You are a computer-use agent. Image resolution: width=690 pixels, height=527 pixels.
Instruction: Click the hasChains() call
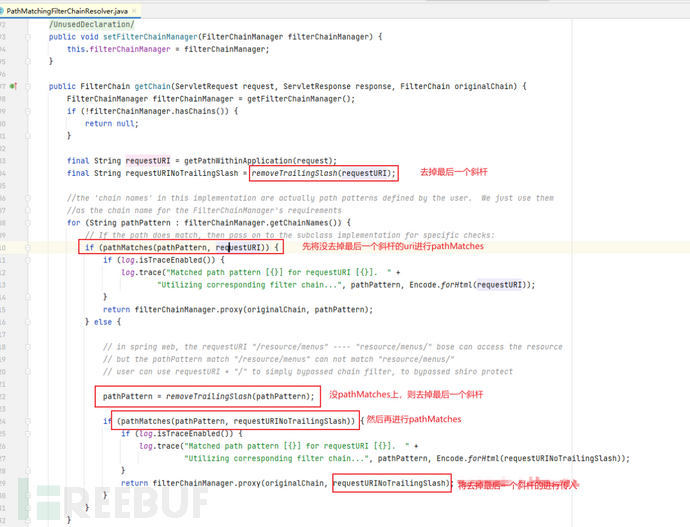point(200,111)
